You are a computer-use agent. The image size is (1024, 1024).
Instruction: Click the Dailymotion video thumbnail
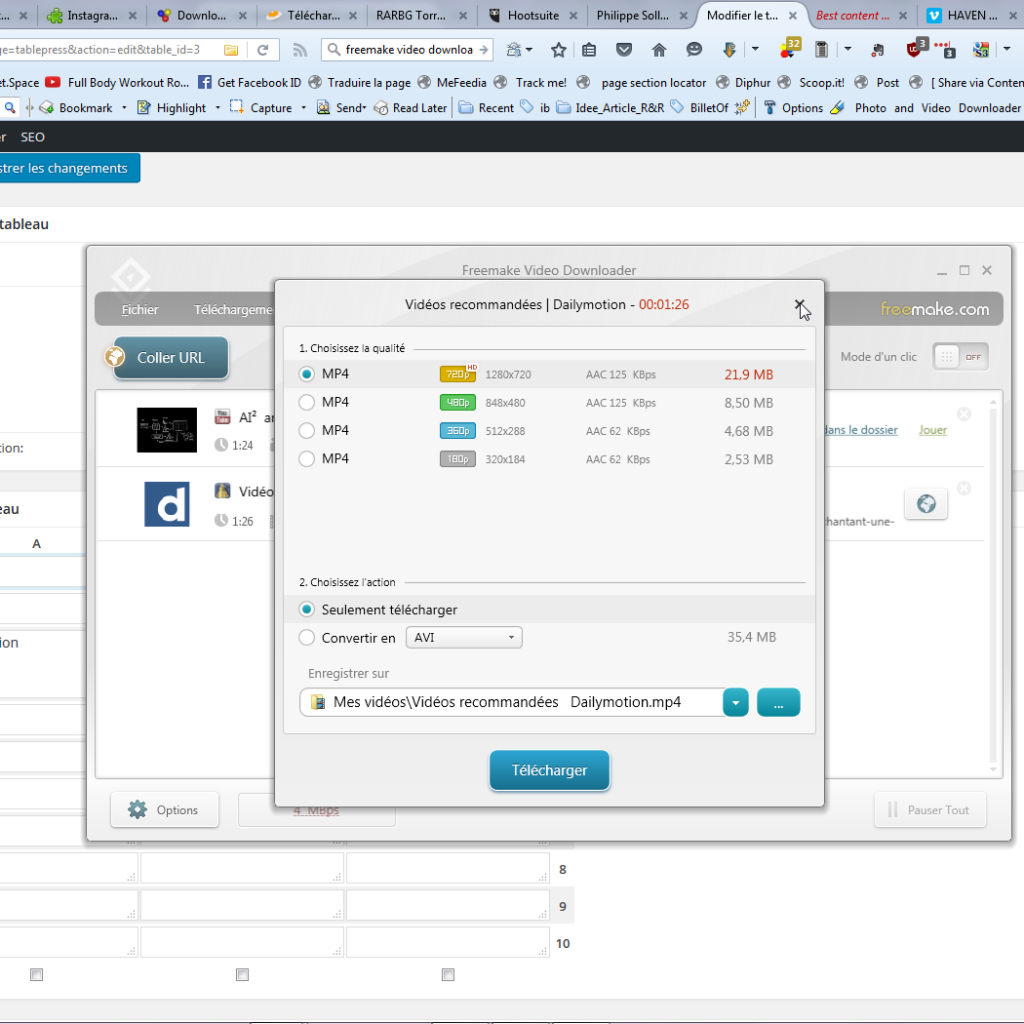click(167, 504)
